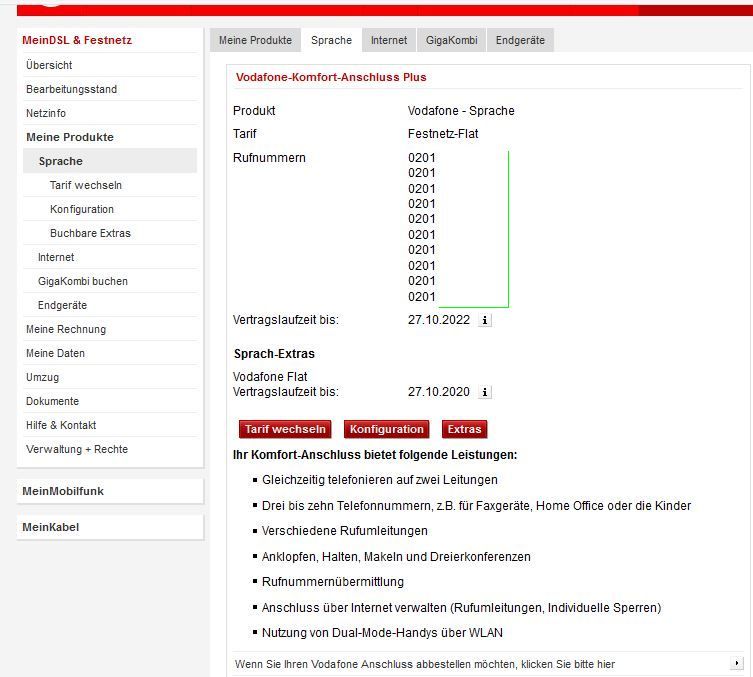Open Verwaltung + Rechte in sidebar
Image resolution: width=753 pixels, height=677 pixels.
click(x=77, y=449)
